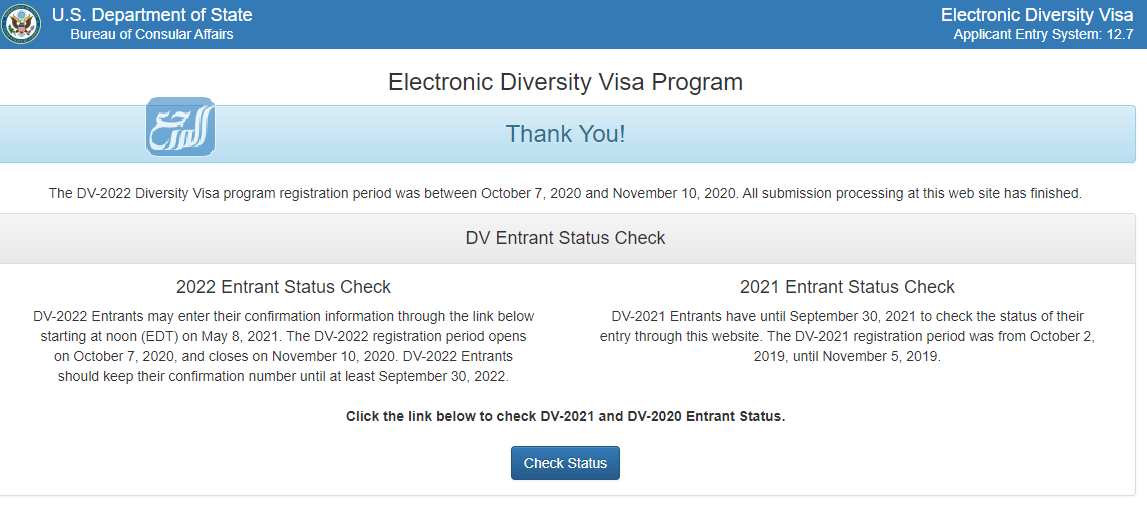The width and height of the screenshot is (1147, 516).
Task: Click the DV-2022 registration period finished notice
Action: tap(565, 193)
